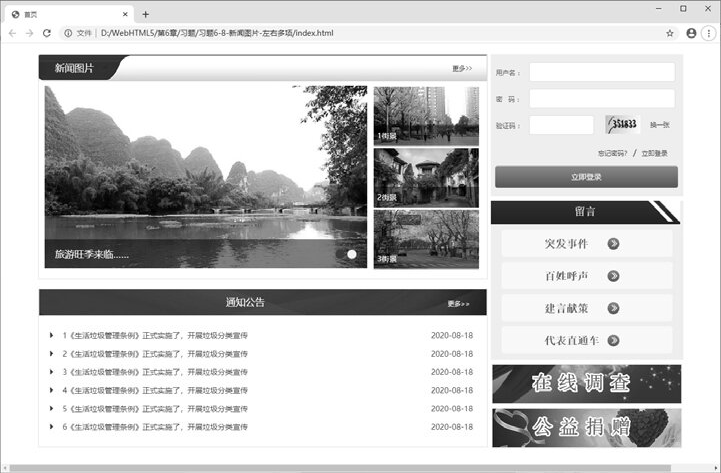721x473 pixels.
Task: Focus the 用户名 input field
Action: 602,72
